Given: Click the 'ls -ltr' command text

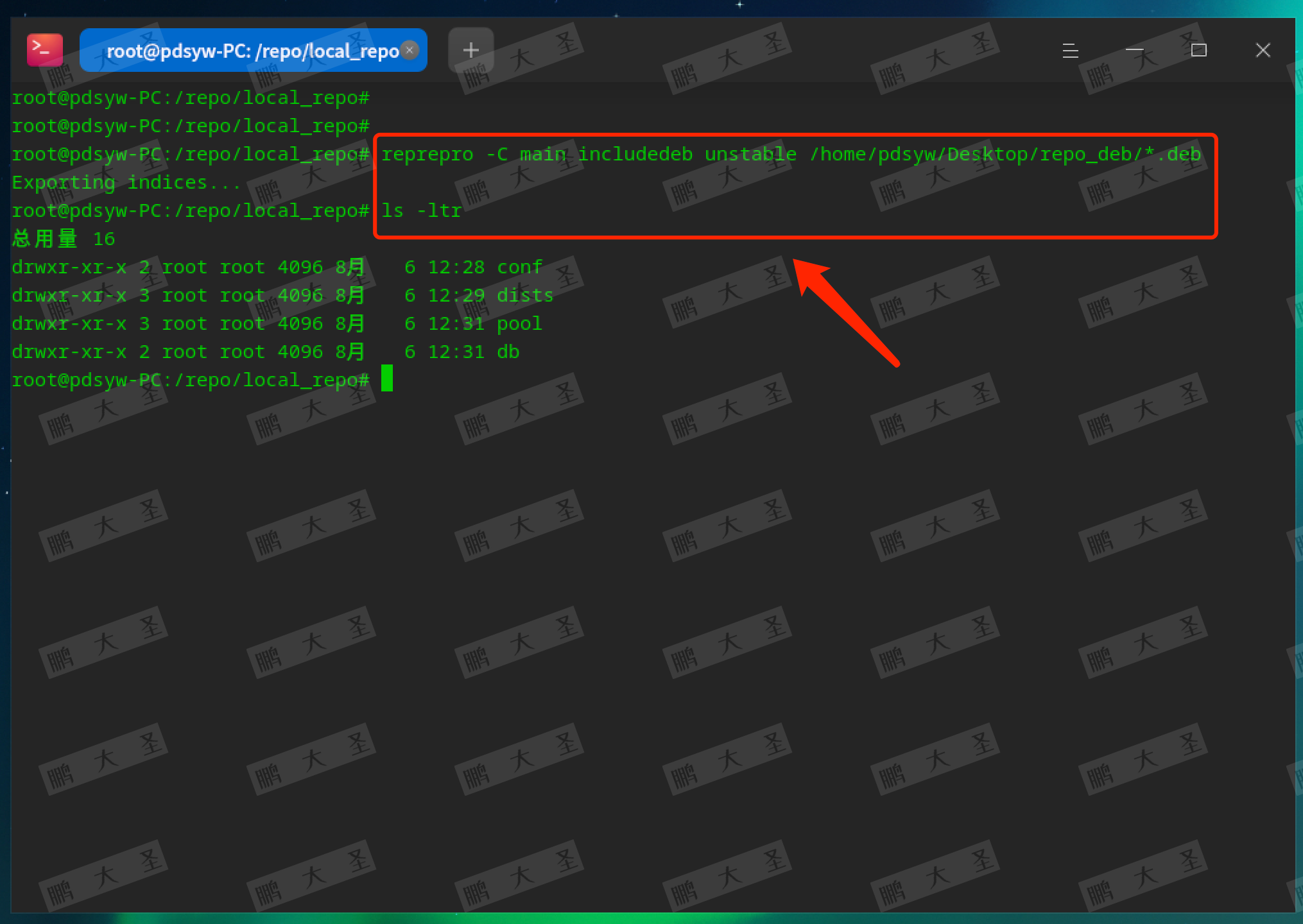Looking at the screenshot, I should [421, 211].
